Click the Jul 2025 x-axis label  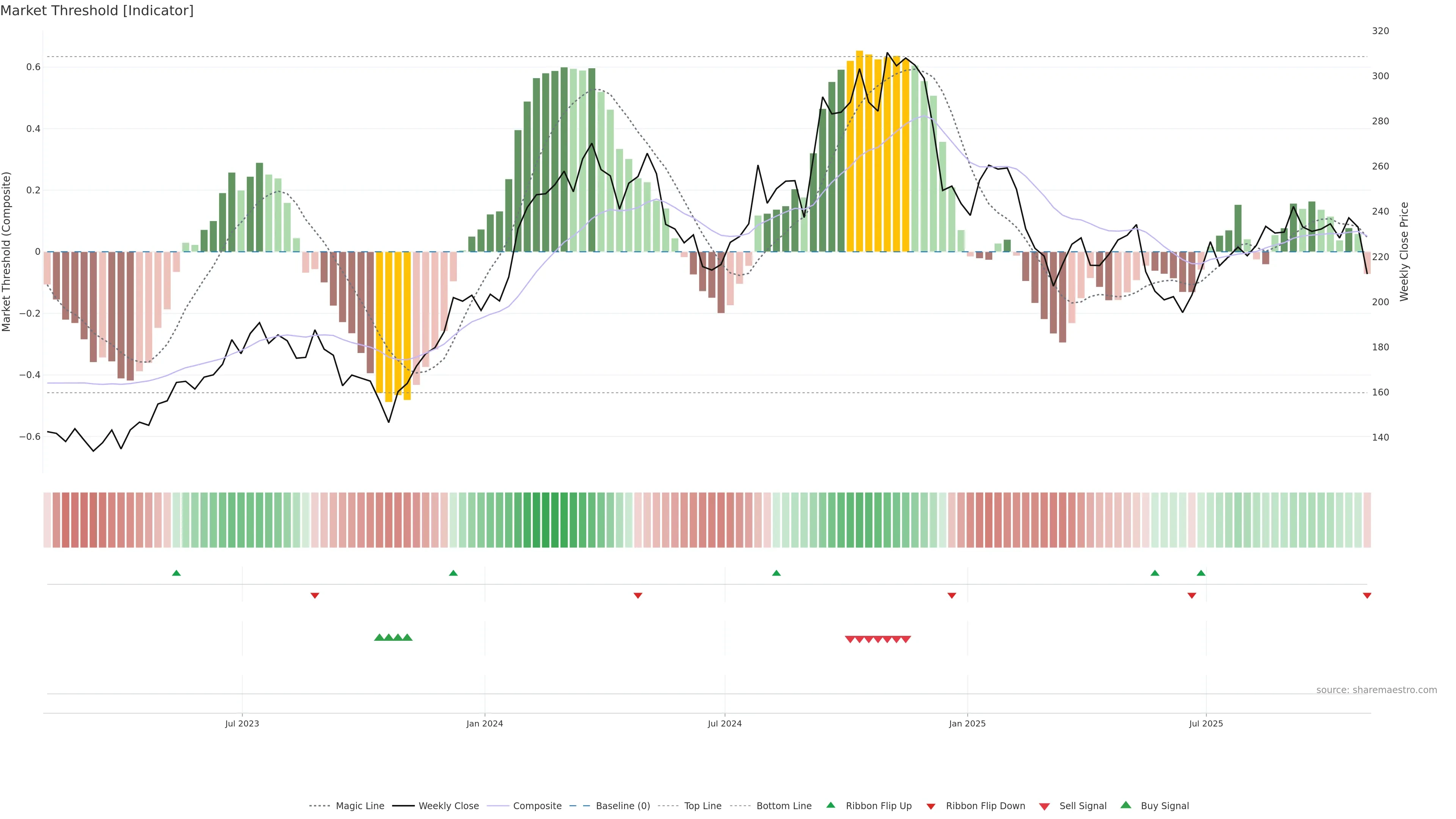tap(1206, 723)
